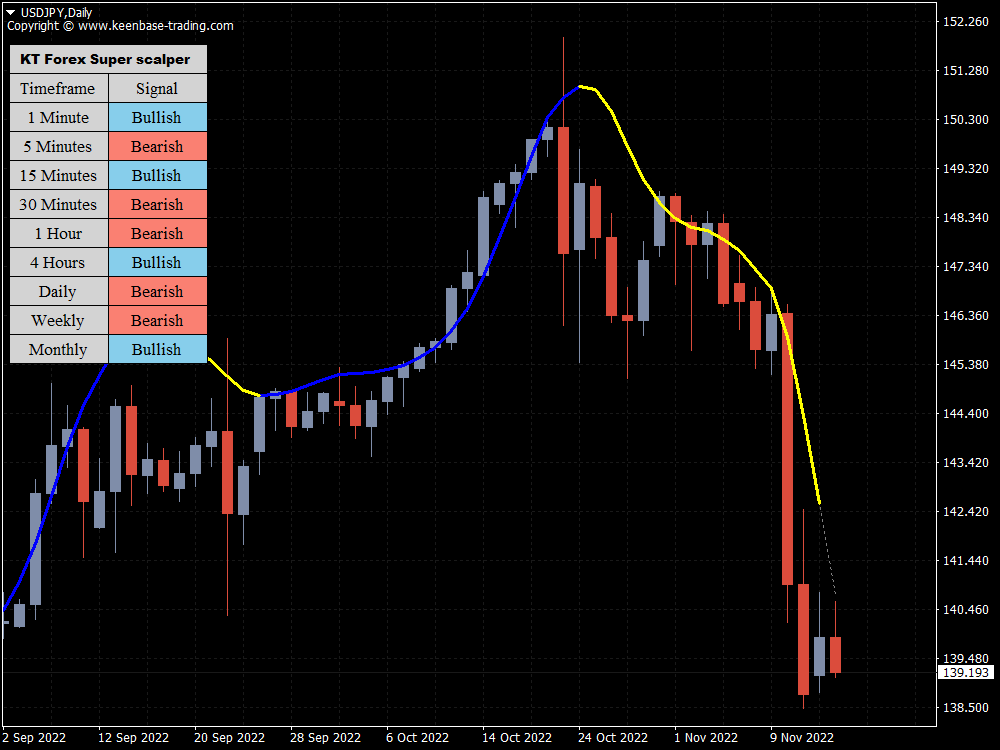This screenshot has width=1000, height=750.
Task: Click the Signal column header
Action: point(158,88)
